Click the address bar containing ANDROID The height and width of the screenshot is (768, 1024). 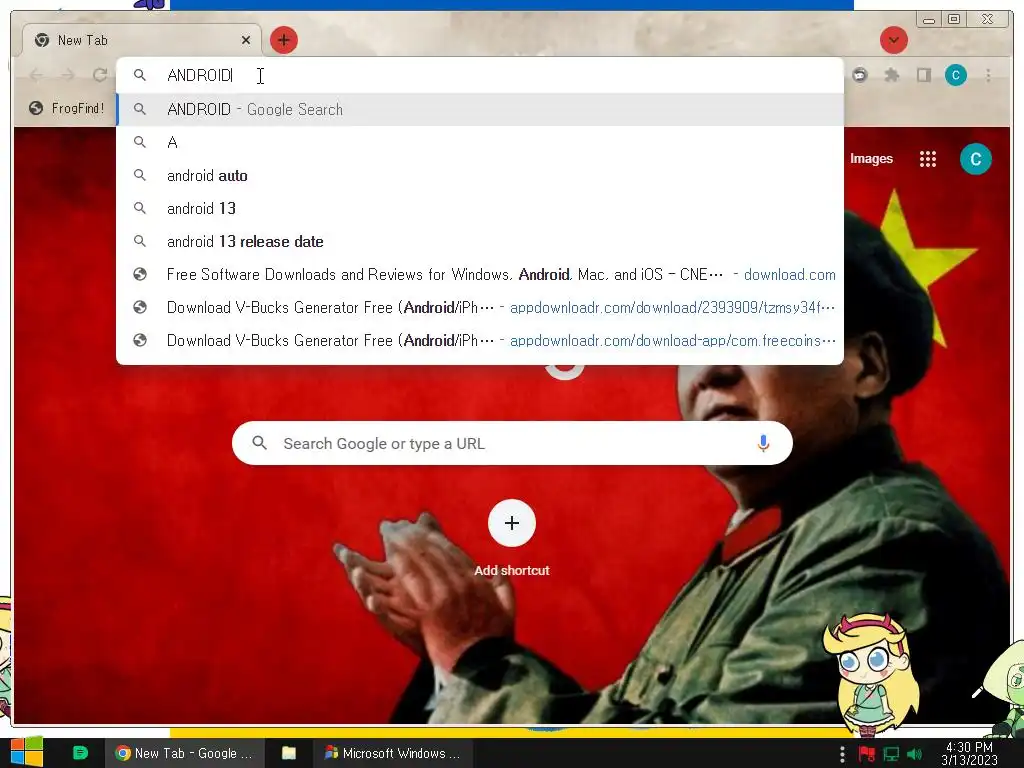[x=480, y=75]
